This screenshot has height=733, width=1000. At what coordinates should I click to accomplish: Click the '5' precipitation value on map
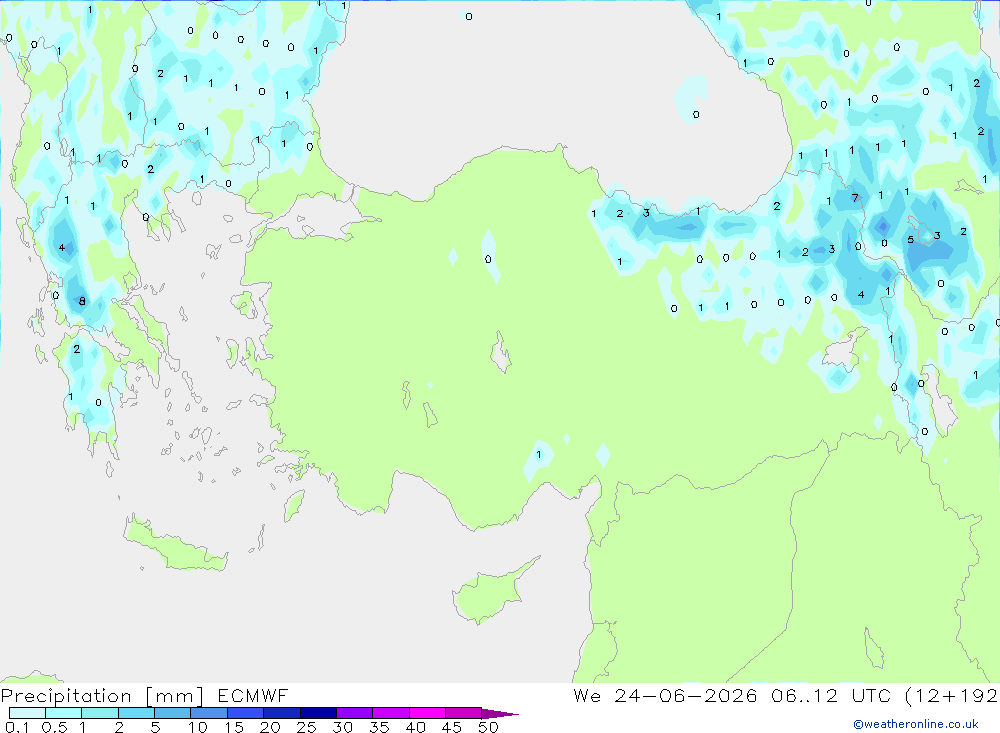[911, 240]
